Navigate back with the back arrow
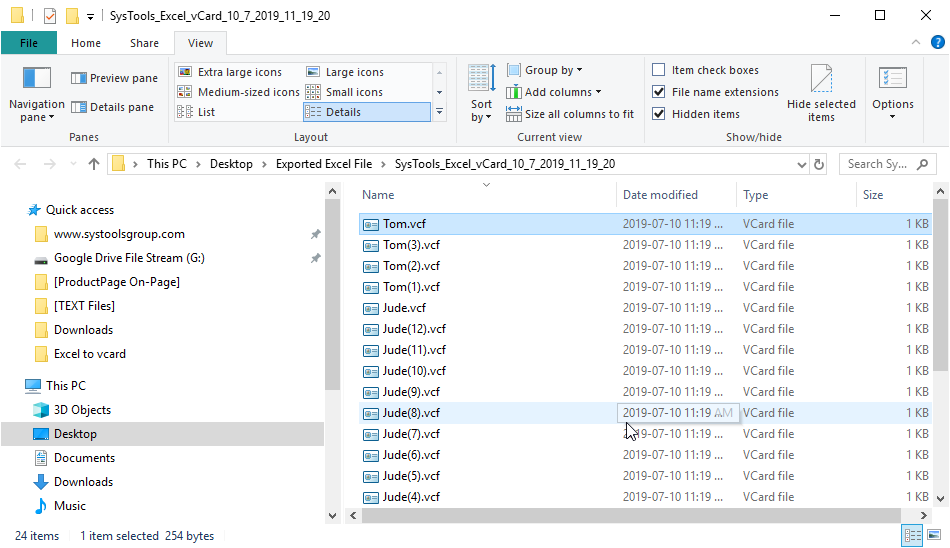Viewport: 950px width, 548px height. coord(20,164)
